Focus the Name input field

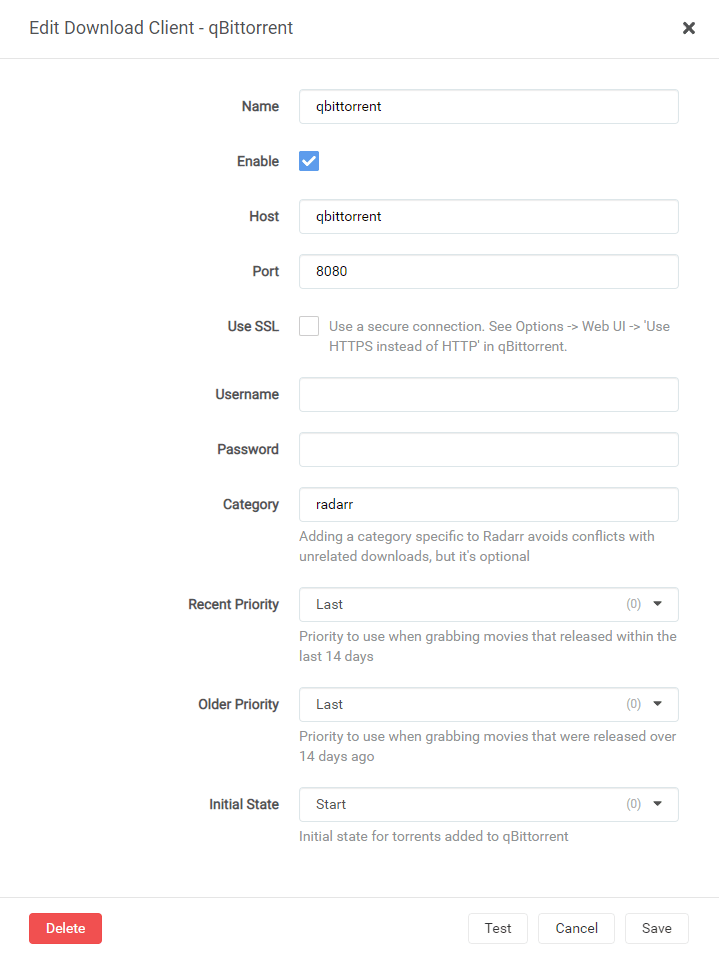[x=488, y=106]
